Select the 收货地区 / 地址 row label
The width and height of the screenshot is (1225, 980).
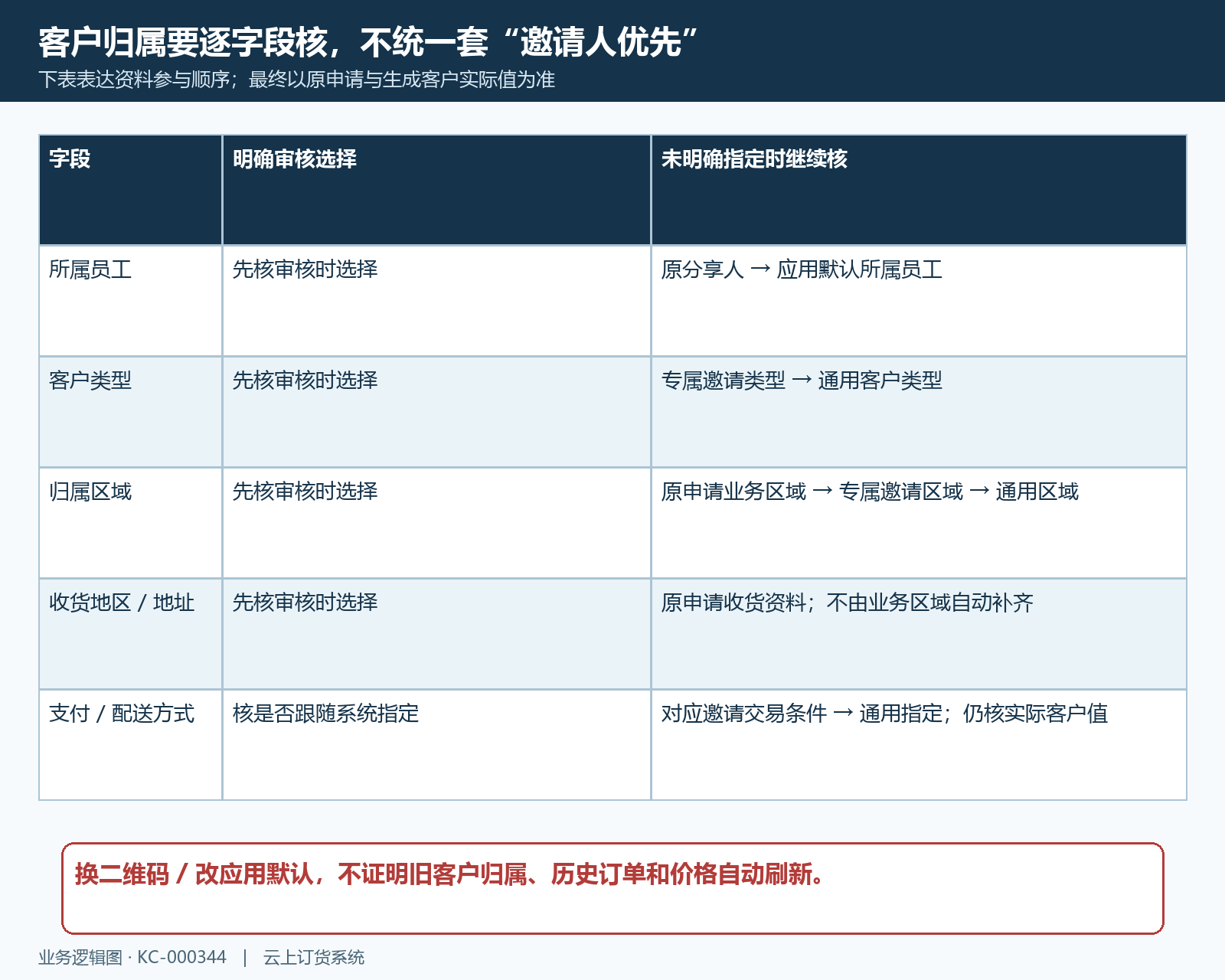[122, 603]
